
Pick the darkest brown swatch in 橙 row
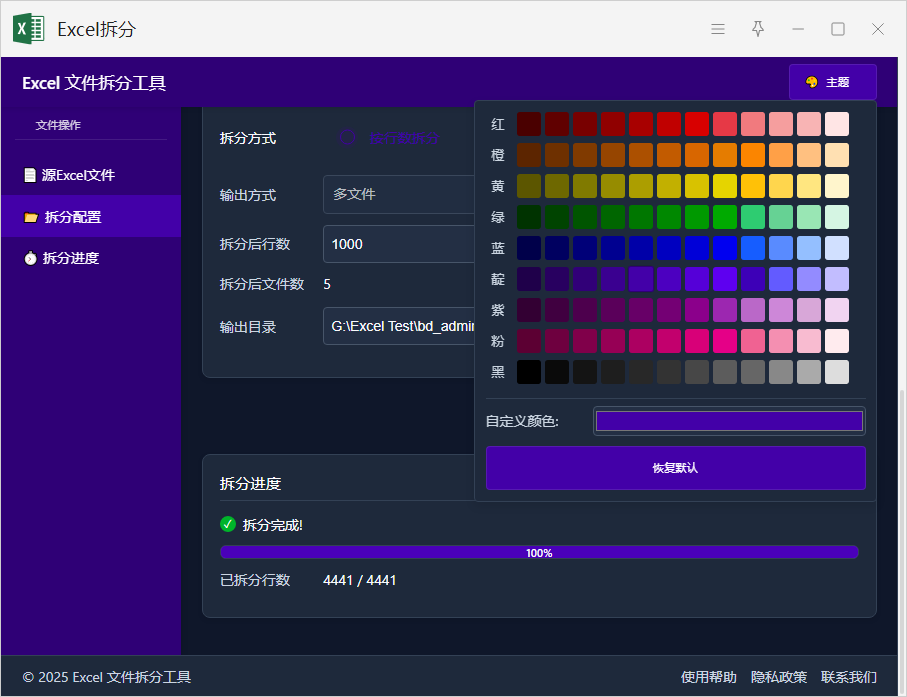pos(529,155)
